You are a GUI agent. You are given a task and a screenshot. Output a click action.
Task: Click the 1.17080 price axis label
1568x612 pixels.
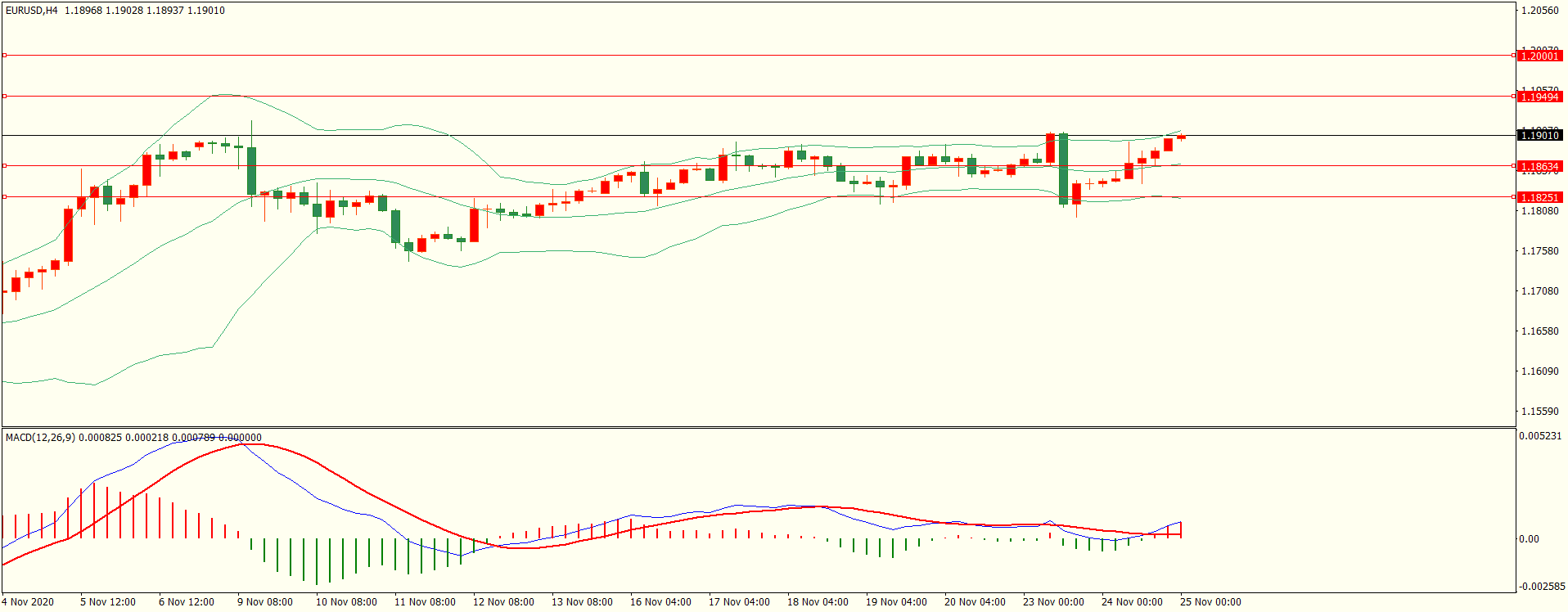1539,291
